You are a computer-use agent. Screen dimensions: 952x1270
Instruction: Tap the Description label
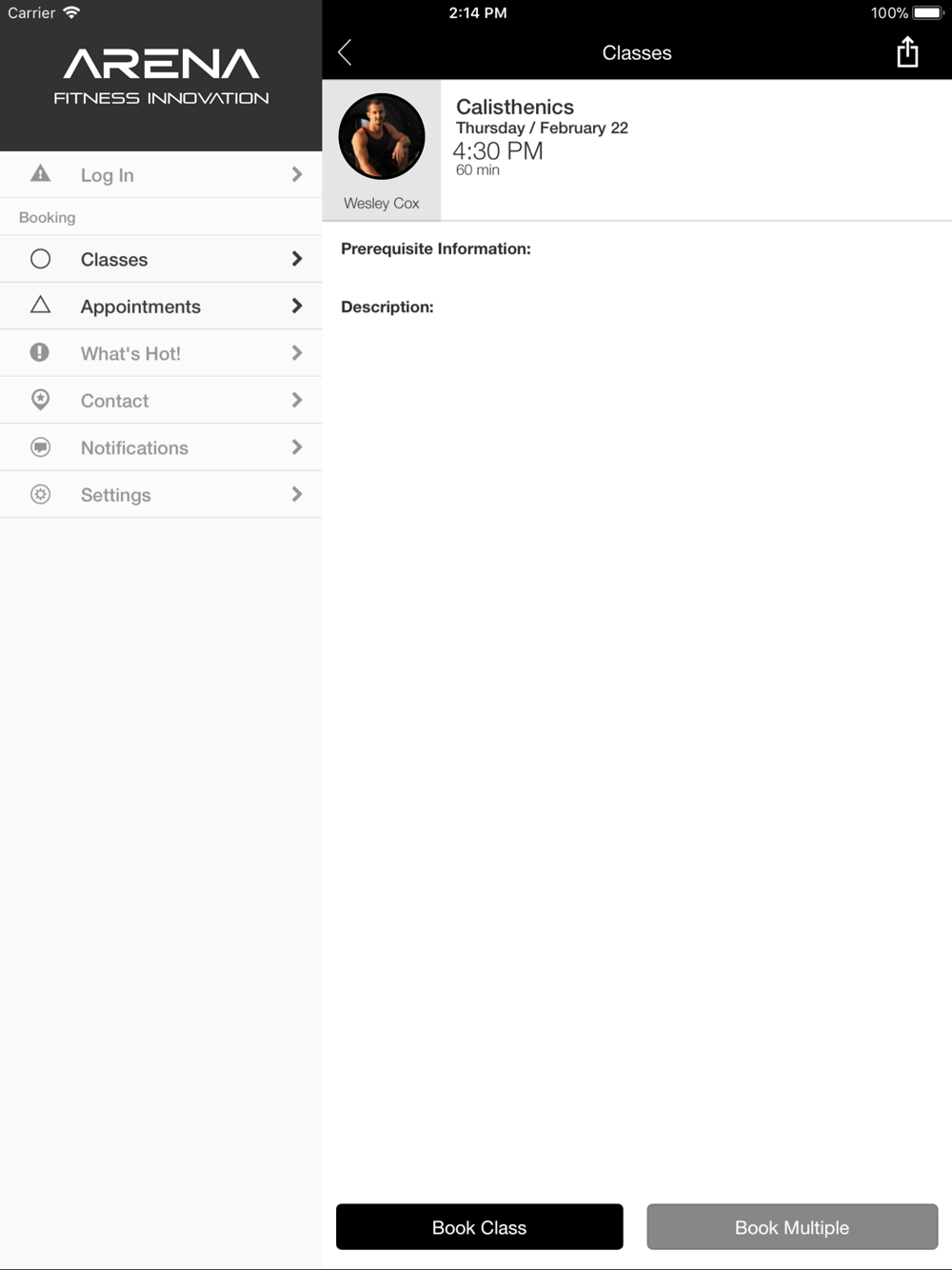[x=387, y=307]
